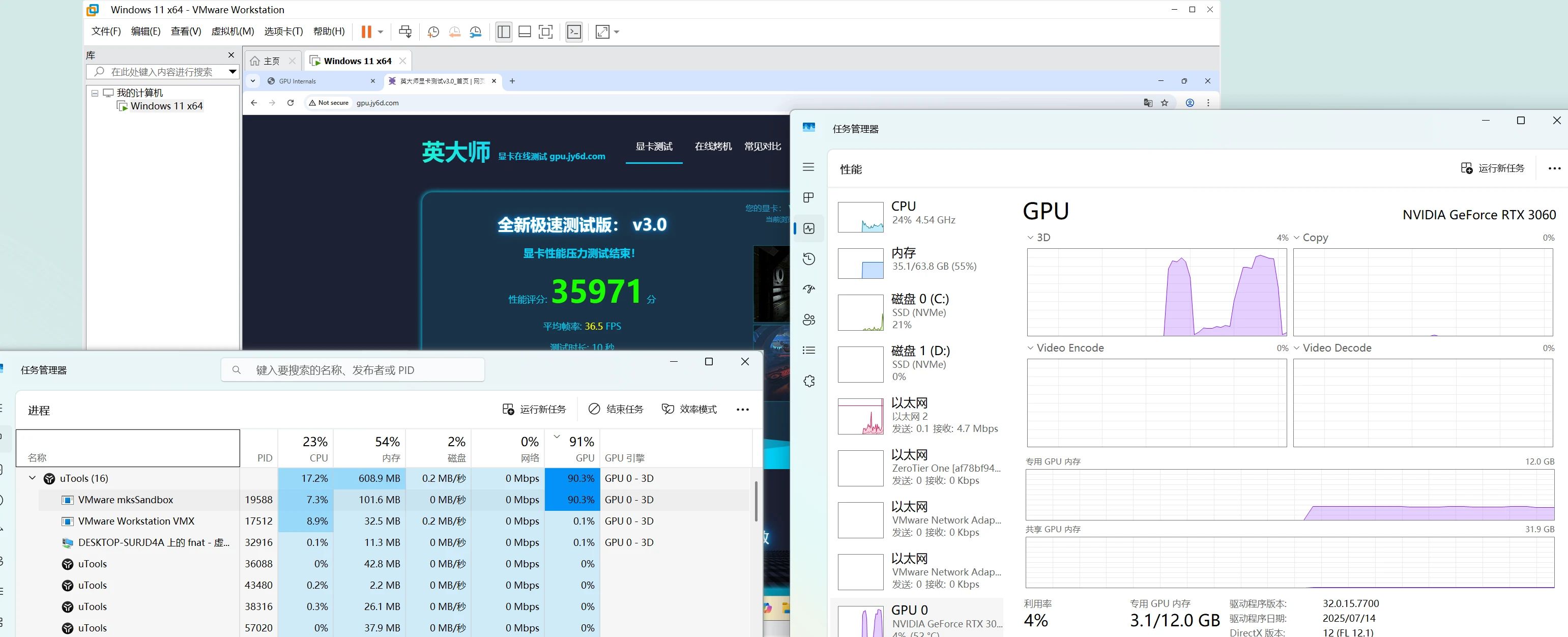Screen dimensions: 1568x637
Task: Click the stretch guest display icon
Action: coord(602,32)
